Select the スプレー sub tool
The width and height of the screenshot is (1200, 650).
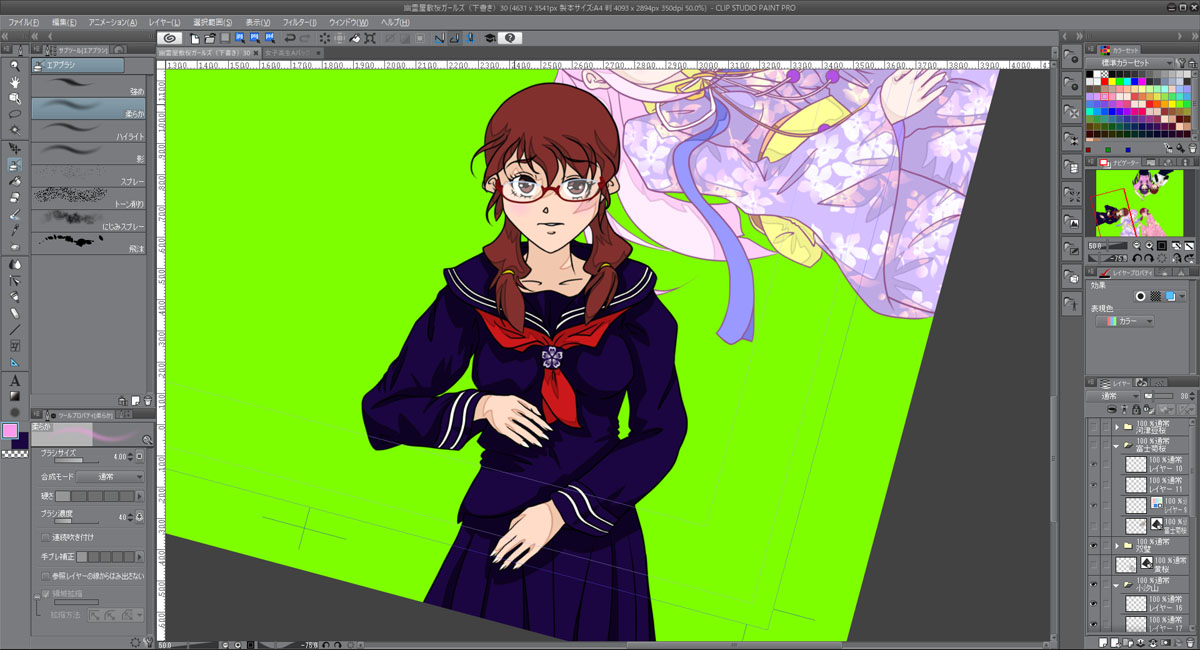88,177
